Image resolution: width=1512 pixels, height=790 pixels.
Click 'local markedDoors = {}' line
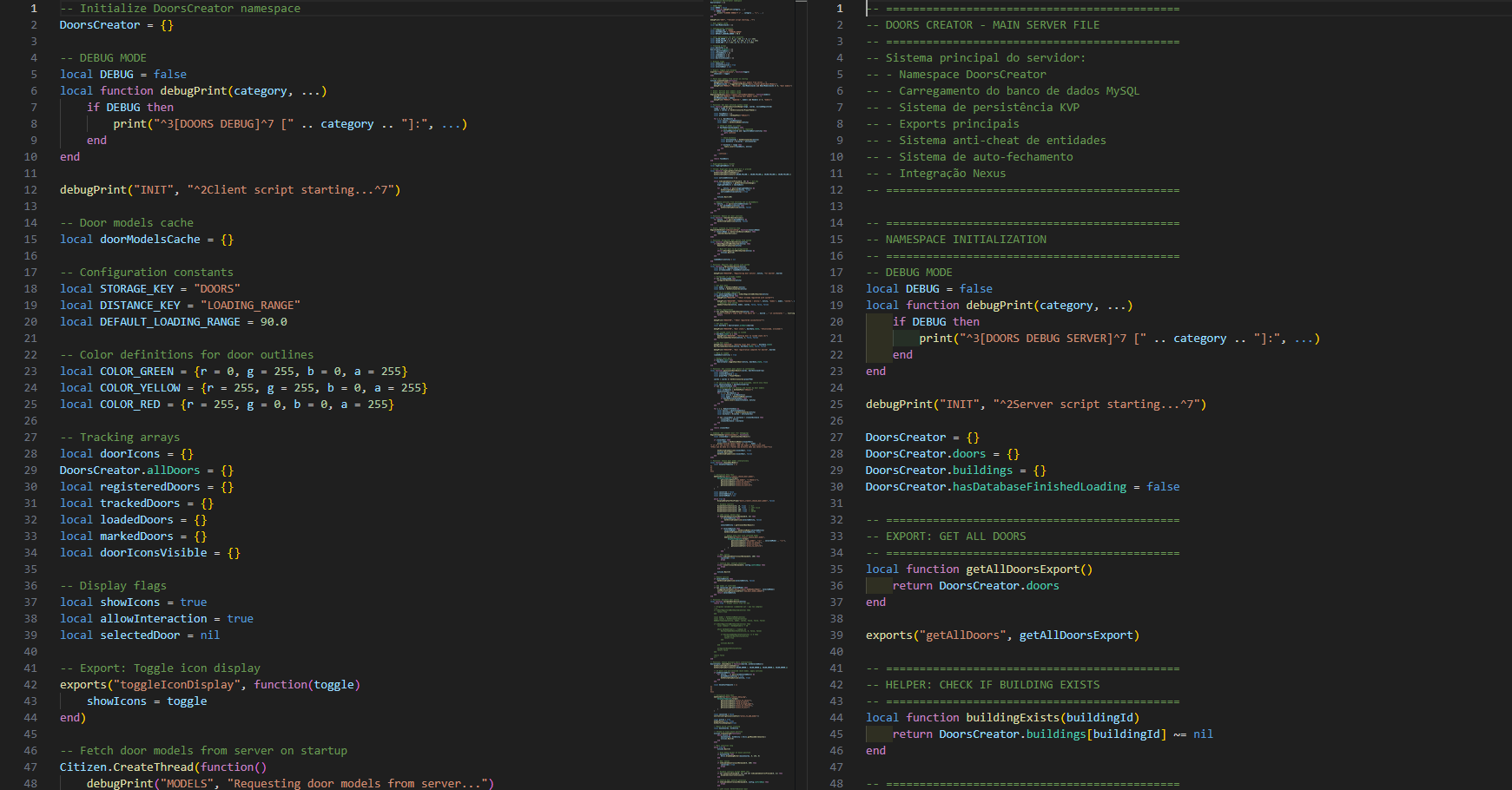click(134, 536)
